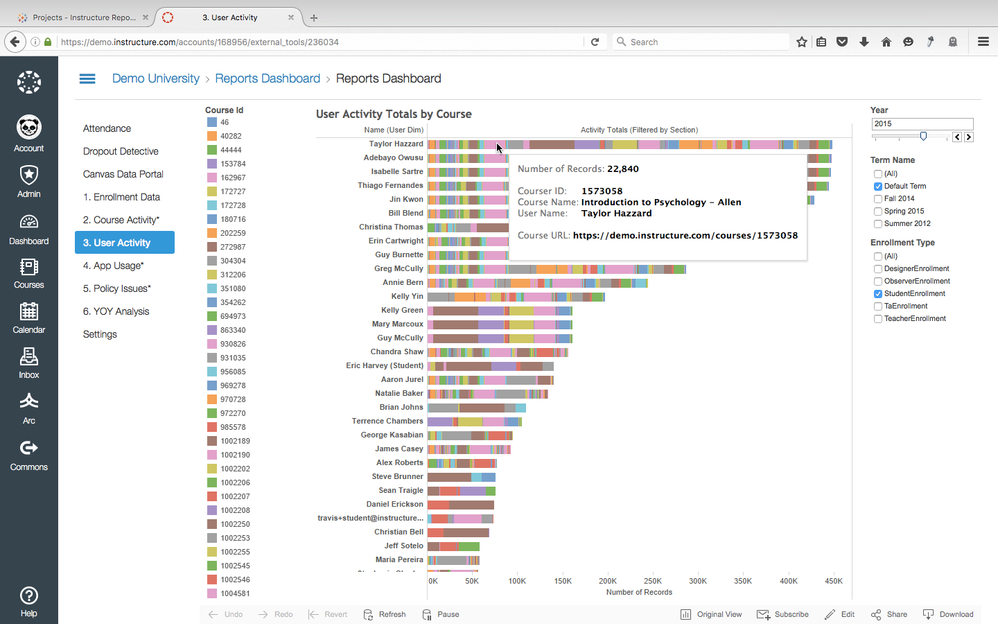This screenshot has height=624, width=998.
Task: Select course 40282 color swatch in legend
Action: point(212,136)
